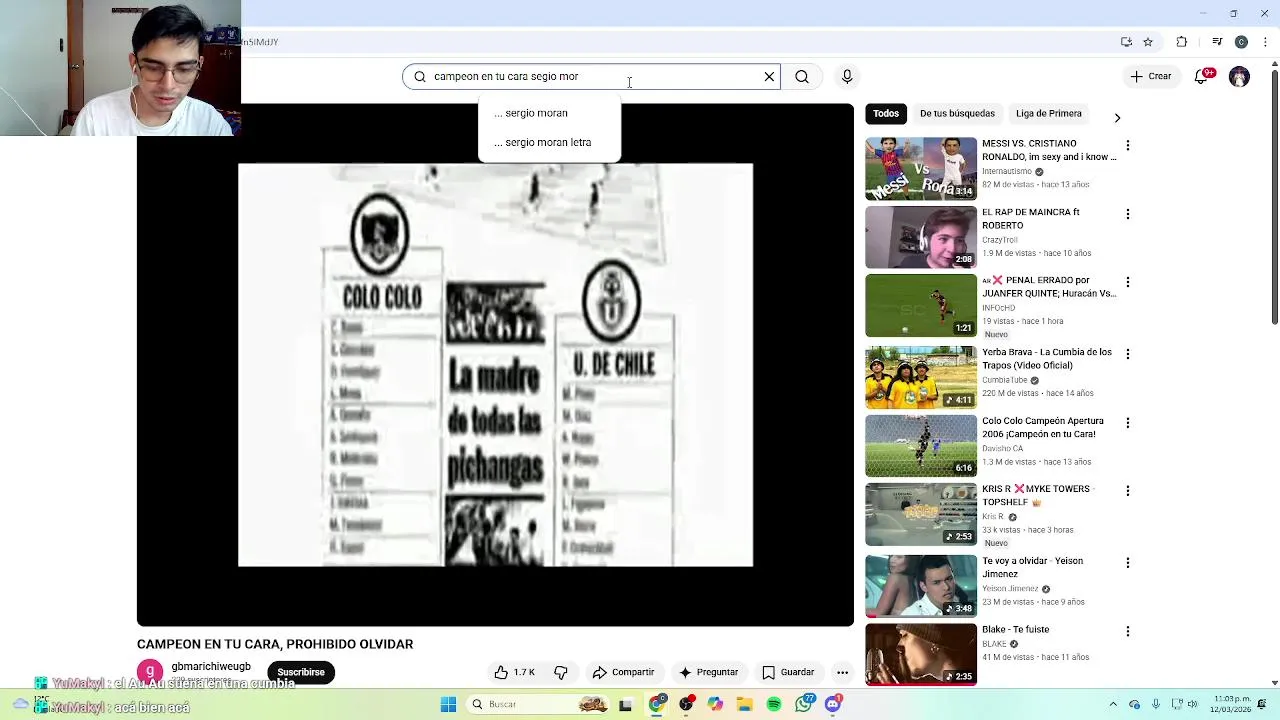
Task: Click the search magnifier button
Action: tap(802, 77)
